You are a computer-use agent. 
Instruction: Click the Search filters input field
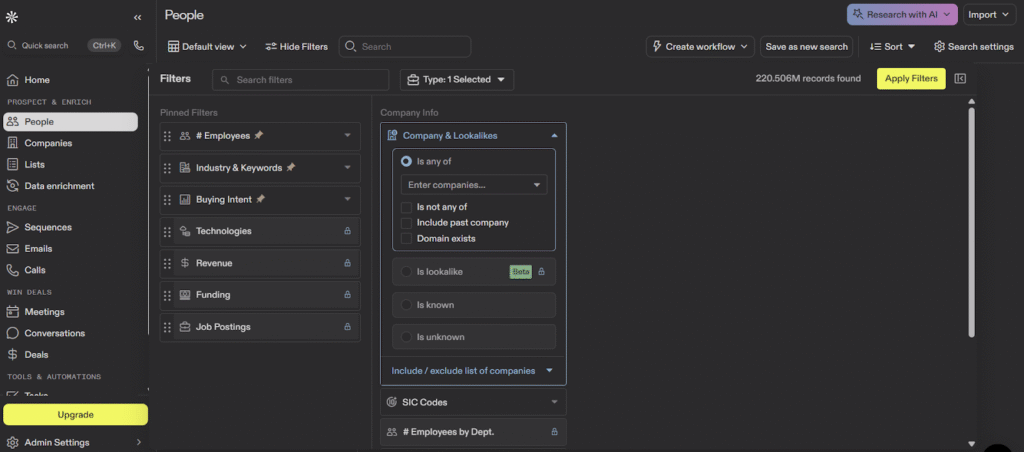(300, 79)
